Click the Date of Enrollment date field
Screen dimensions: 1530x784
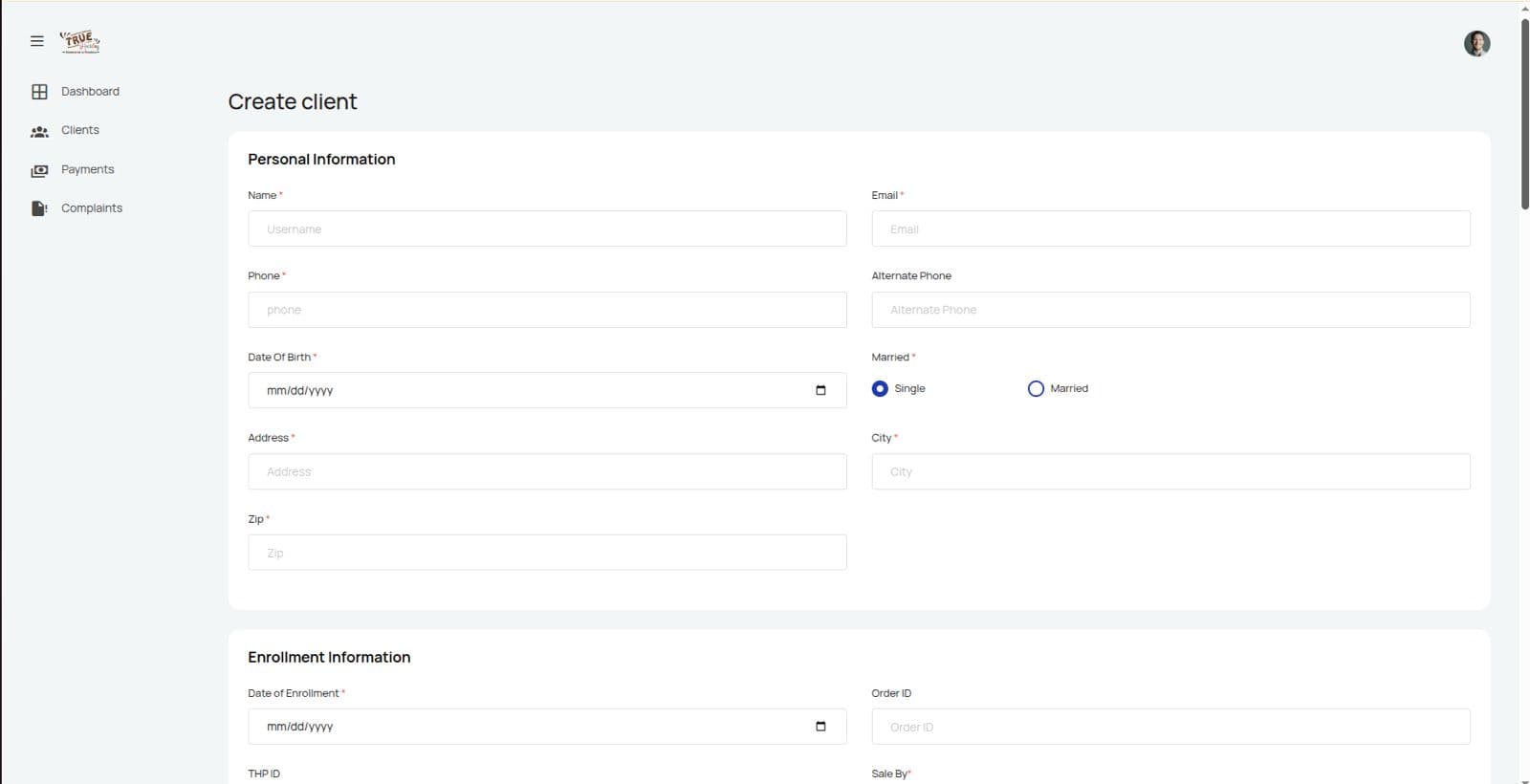point(547,727)
